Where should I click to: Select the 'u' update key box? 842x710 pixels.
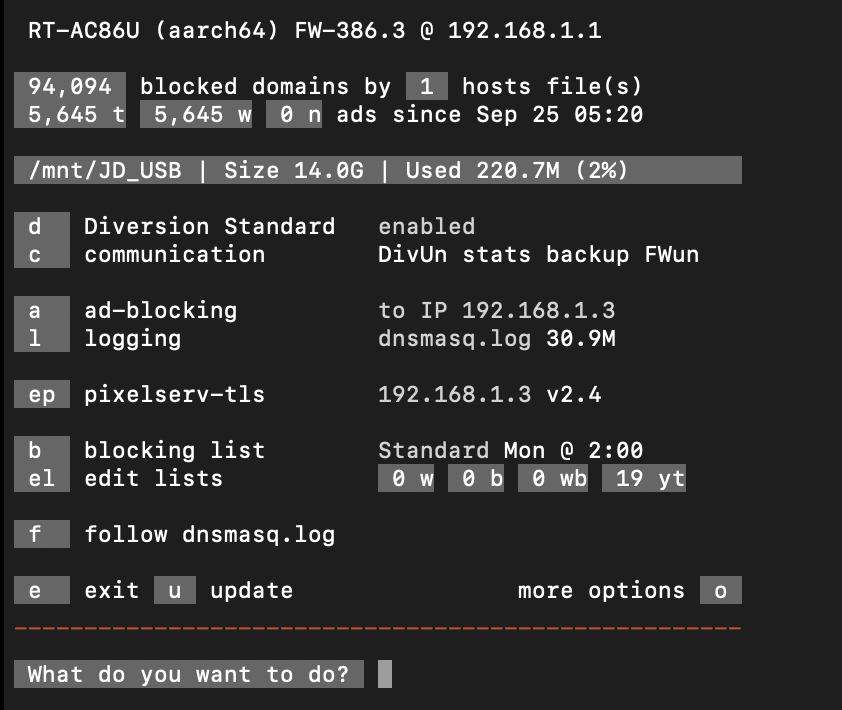175,590
